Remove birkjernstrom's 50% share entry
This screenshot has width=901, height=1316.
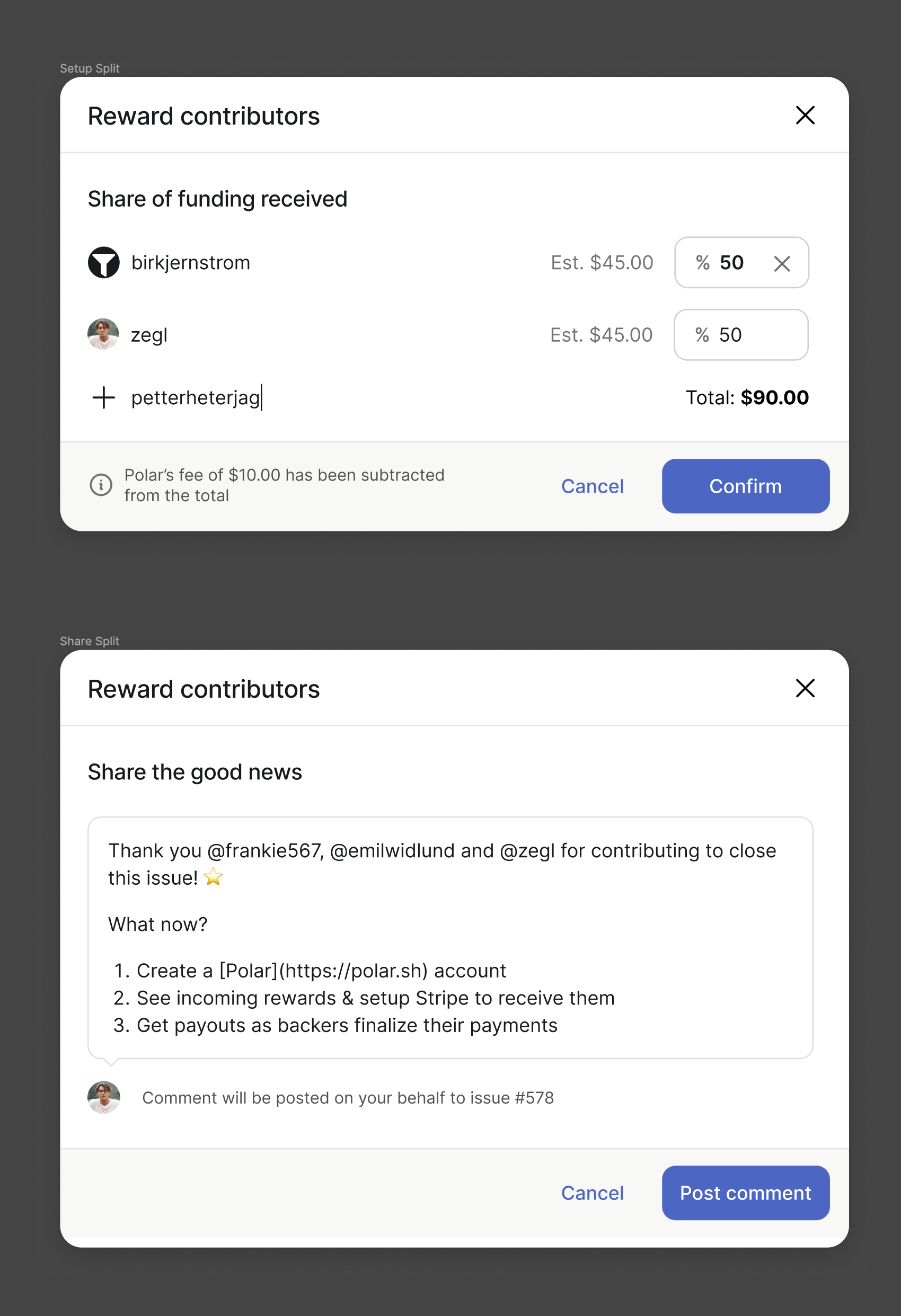[x=782, y=263]
